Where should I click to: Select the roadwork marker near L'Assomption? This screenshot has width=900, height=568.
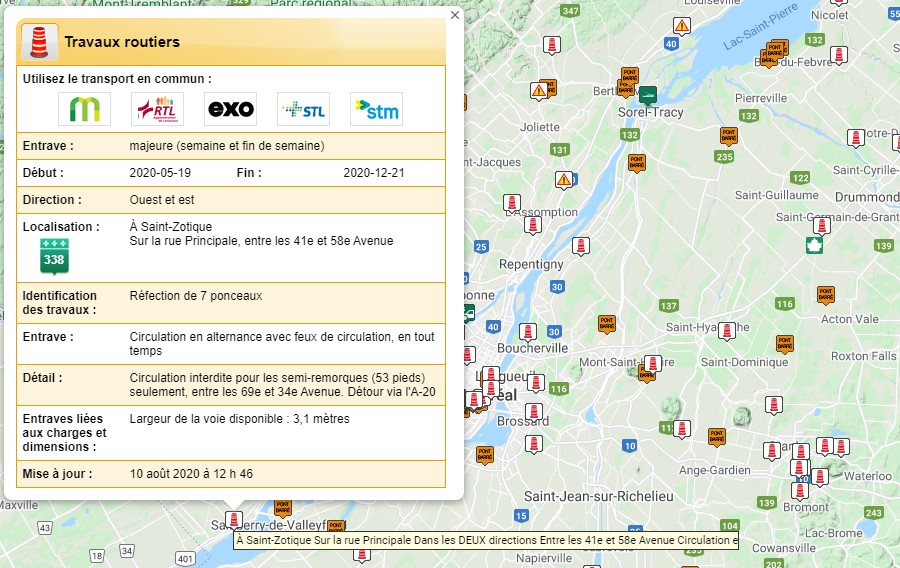pos(511,202)
